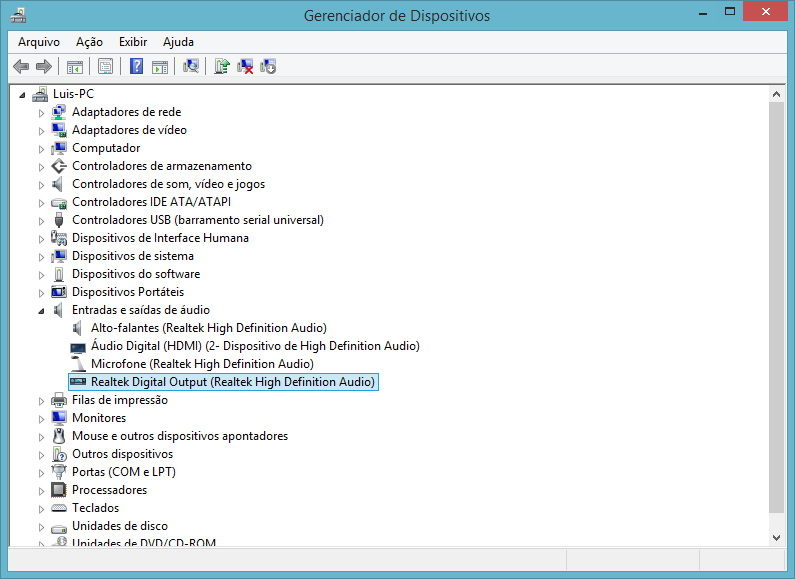This screenshot has width=795, height=579.
Task: Click the Dispositivos Portáteis icon
Action: [59, 292]
